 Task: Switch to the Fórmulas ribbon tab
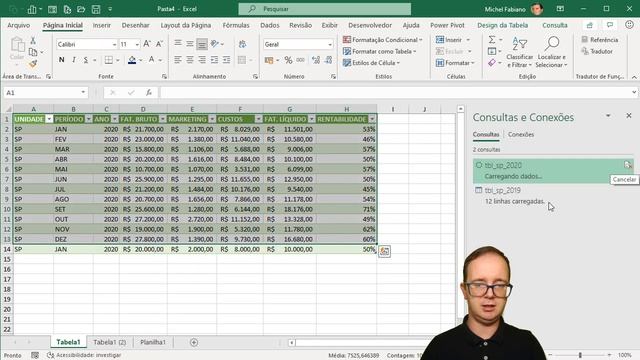coord(236,25)
